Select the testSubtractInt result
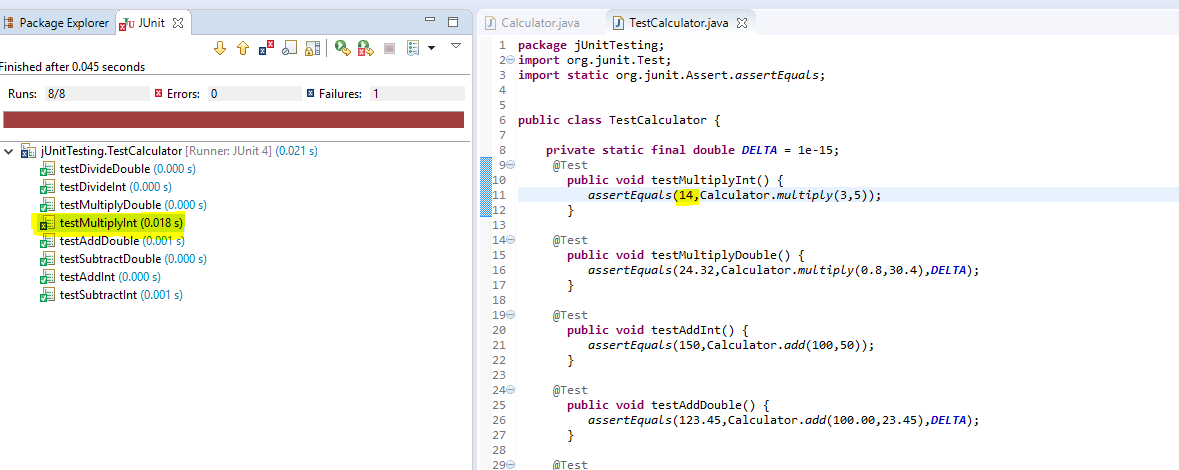The image size is (1179, 470). [111, 295]
